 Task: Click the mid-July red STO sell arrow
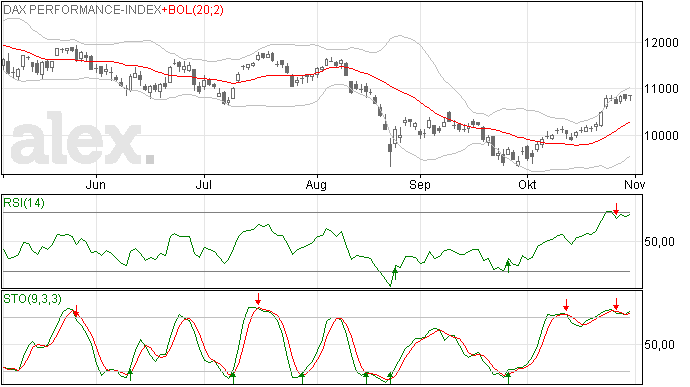258,299
